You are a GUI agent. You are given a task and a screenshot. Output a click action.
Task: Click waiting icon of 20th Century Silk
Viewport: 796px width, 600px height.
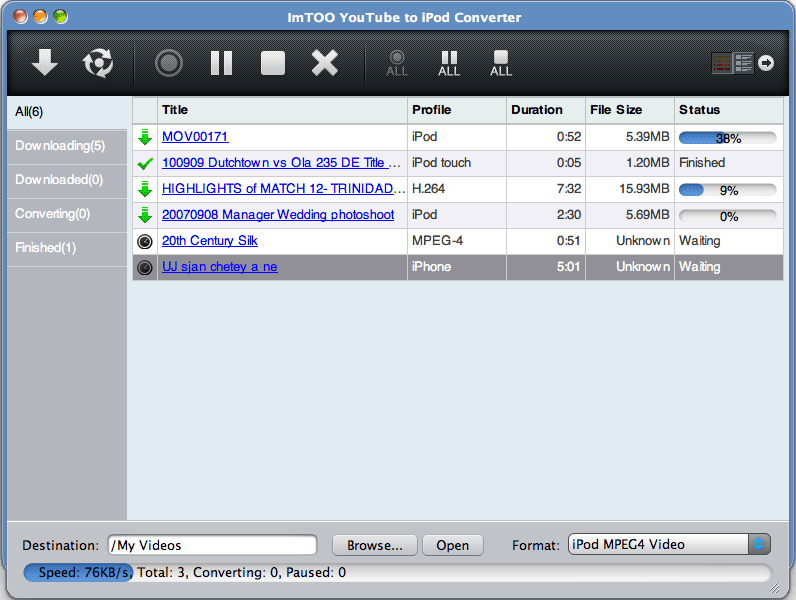tap(145, 241)
